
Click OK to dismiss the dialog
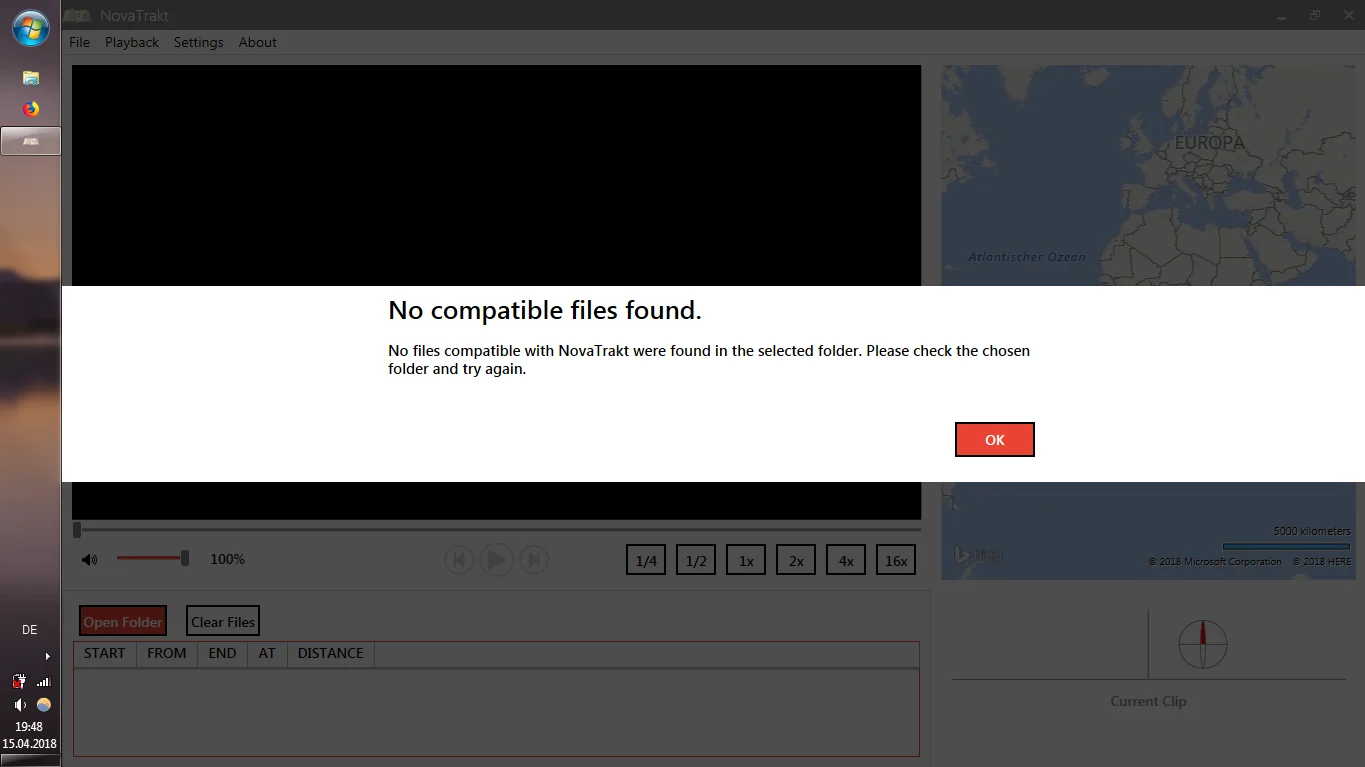[x=994, y=440]
